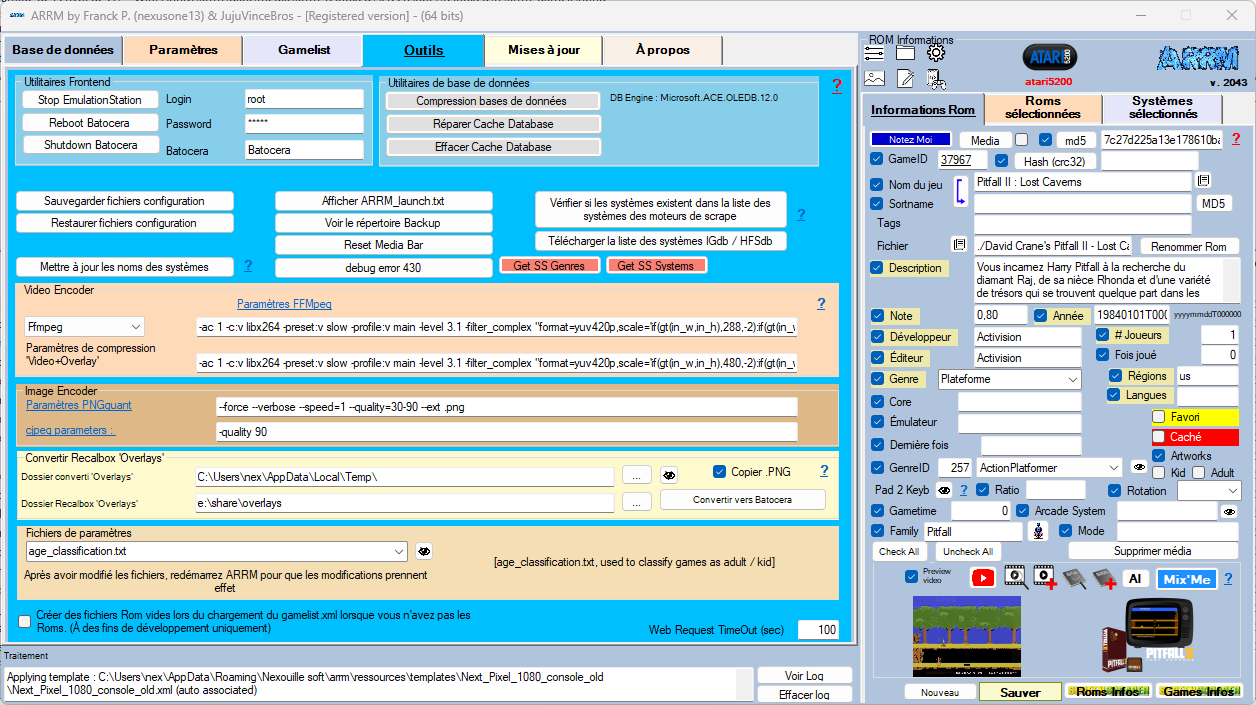1256x705 pixels.
Task: Click the picture icon below the sliders icon
Action: 874,78
